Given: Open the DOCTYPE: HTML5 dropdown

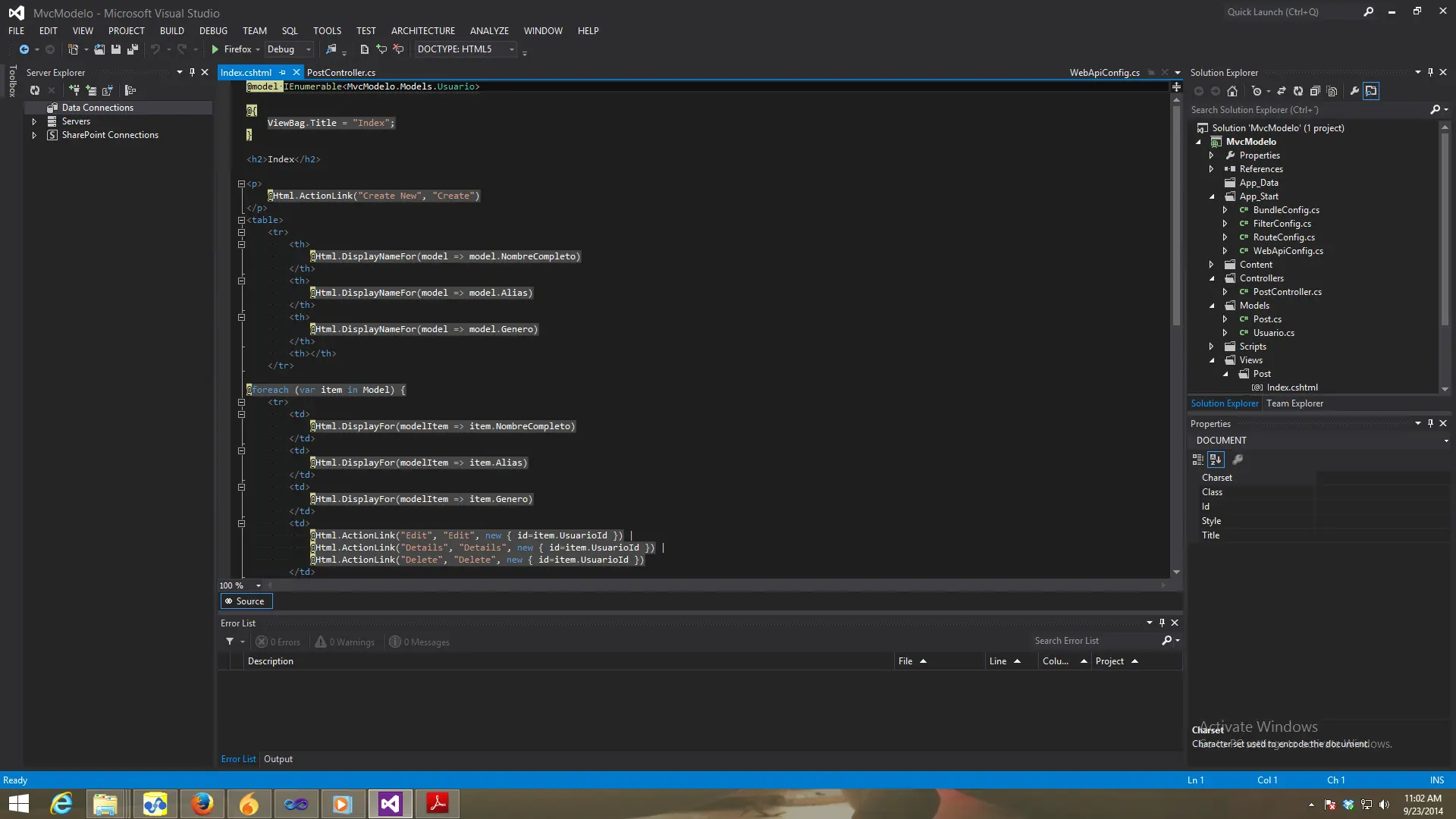Looking at the screenshot, I should 466,49.
